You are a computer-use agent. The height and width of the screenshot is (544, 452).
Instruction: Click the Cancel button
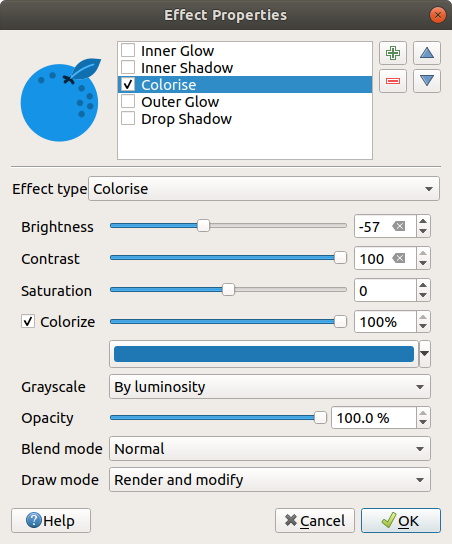pyautogui.click(x=315, y=520)
